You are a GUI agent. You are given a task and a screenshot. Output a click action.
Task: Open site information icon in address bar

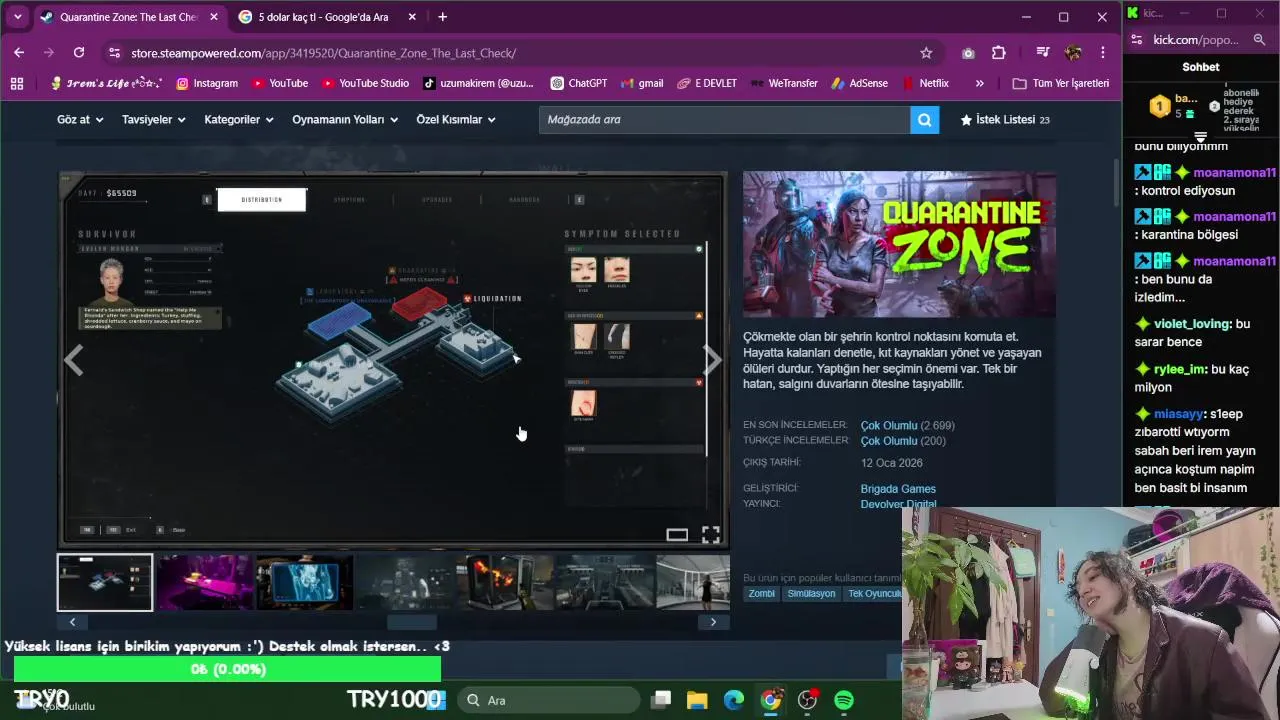[x=114, y=53]
